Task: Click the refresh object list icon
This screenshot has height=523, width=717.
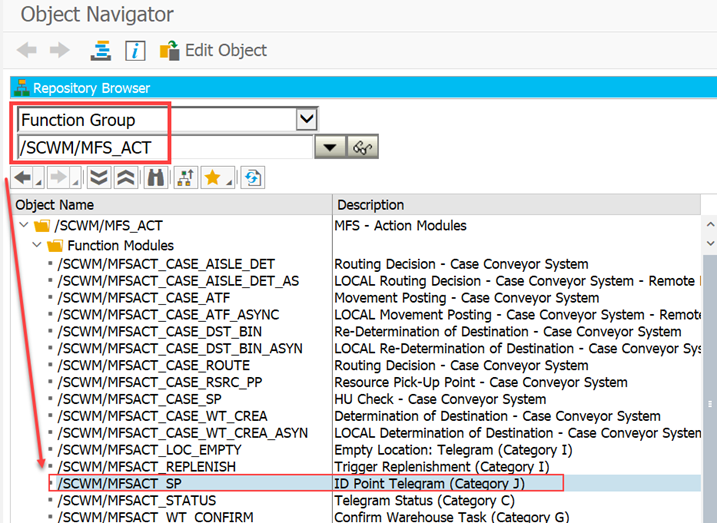Action: pyautogui.click(x=253, y=177)
